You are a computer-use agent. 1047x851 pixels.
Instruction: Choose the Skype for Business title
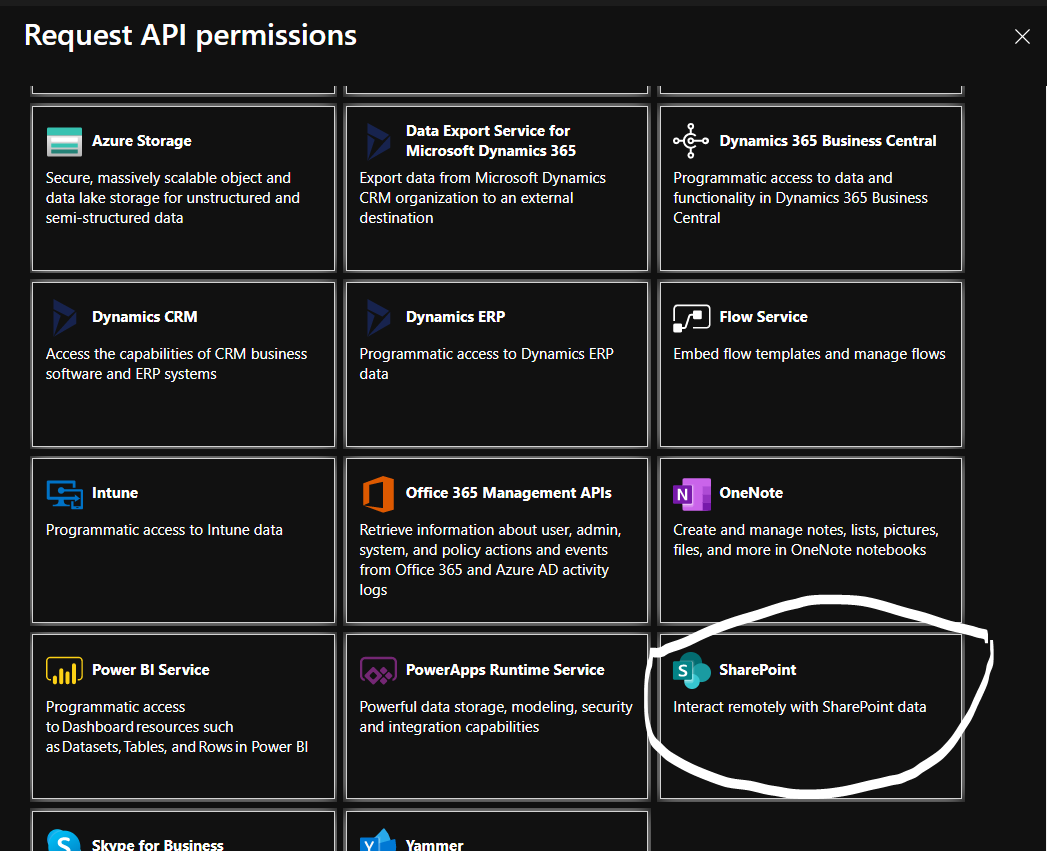point(158,844)
